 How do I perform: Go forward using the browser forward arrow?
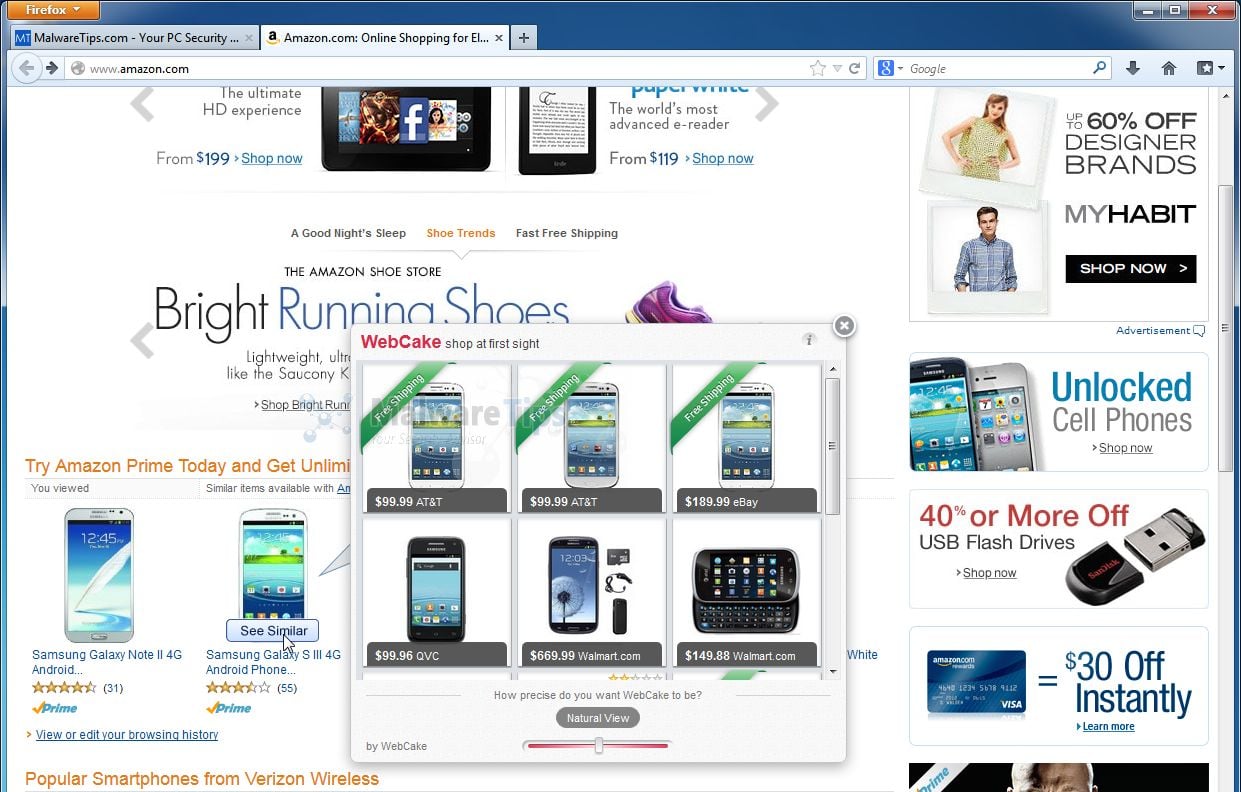pos(52,69)
